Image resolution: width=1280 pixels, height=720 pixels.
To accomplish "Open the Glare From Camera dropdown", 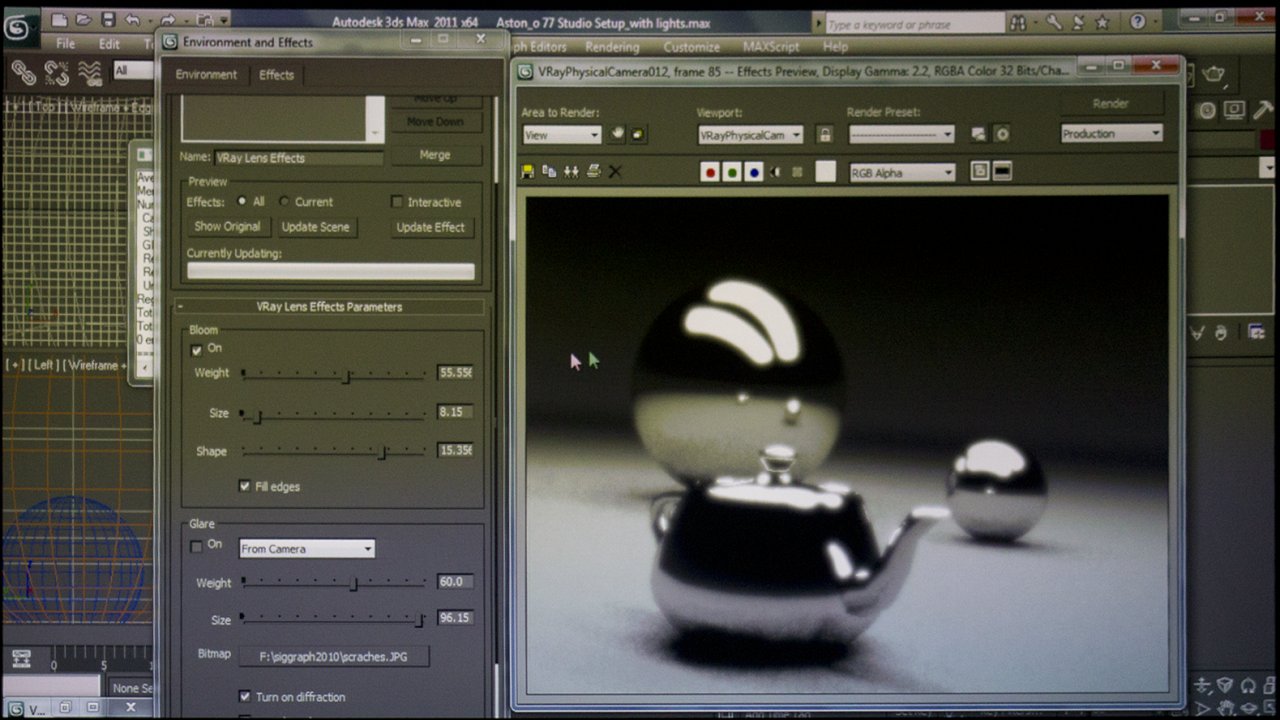I will pyautogui.click(x=307, y=548).
